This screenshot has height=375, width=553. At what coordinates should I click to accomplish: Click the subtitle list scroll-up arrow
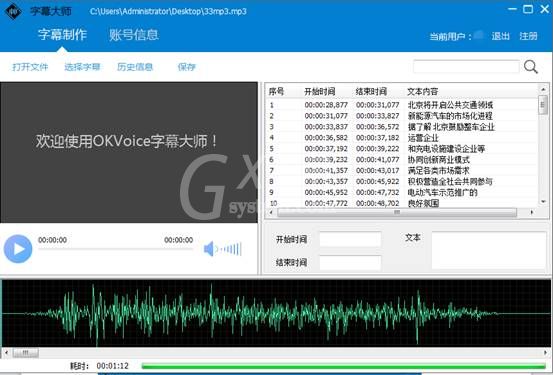pos(543,90)
